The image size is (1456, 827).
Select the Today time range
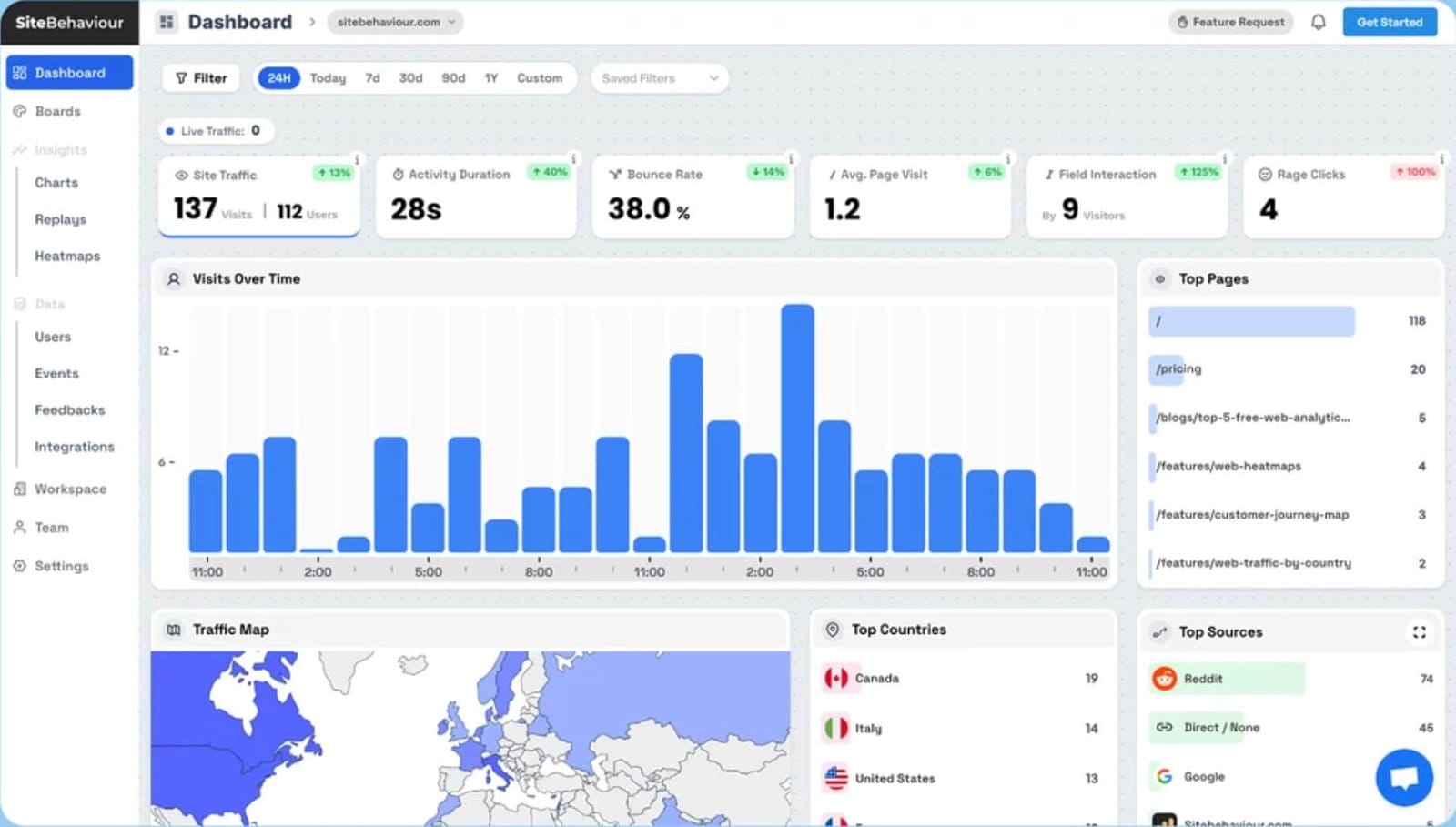328,78
